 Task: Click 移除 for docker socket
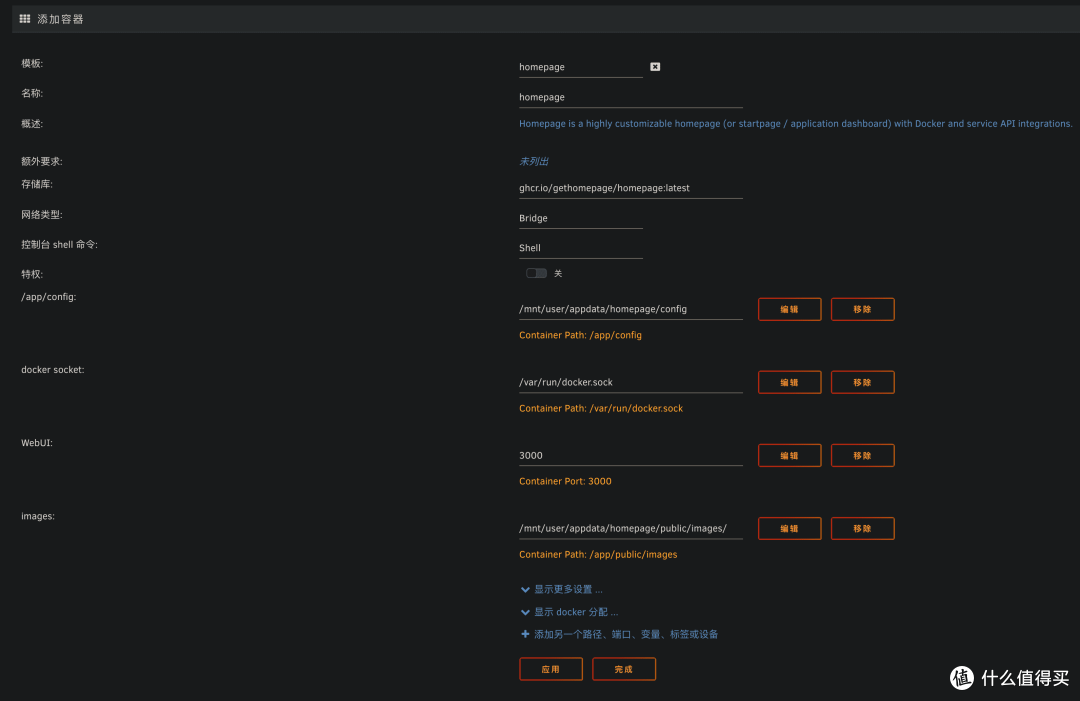click(x=862, y=382)
